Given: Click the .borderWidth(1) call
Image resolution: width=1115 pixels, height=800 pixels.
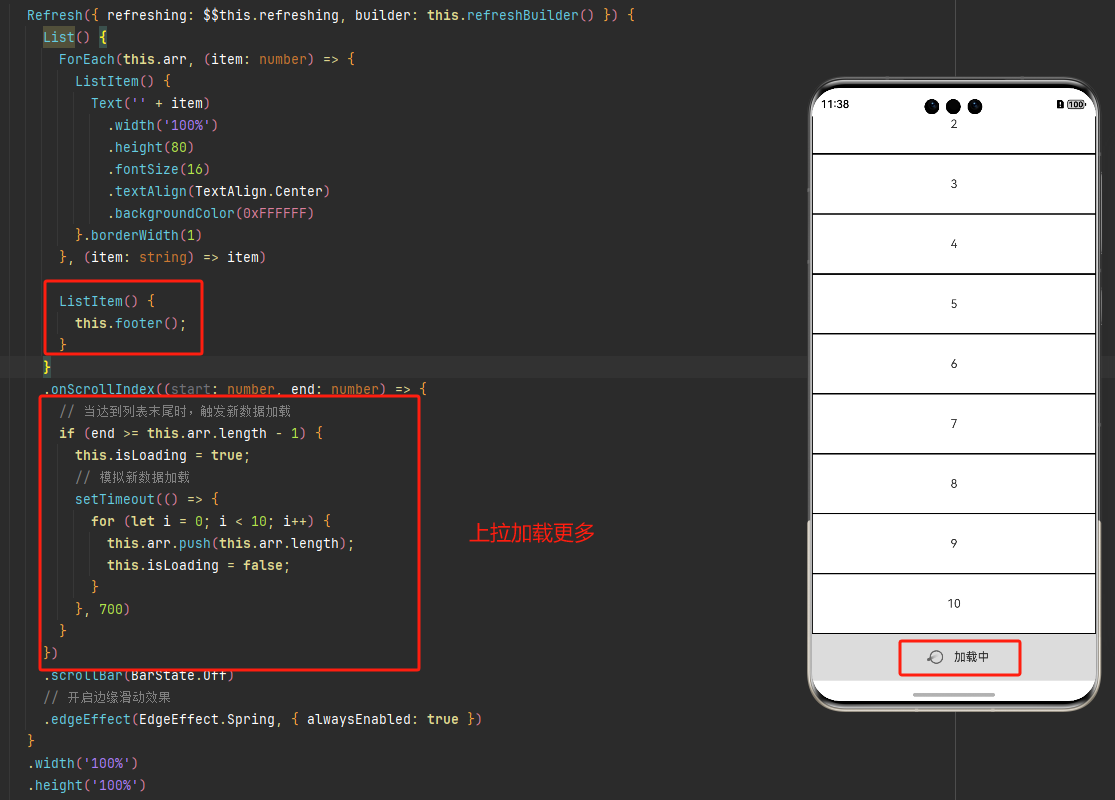Looking at the screenshot, I should (x=142, y=235).
